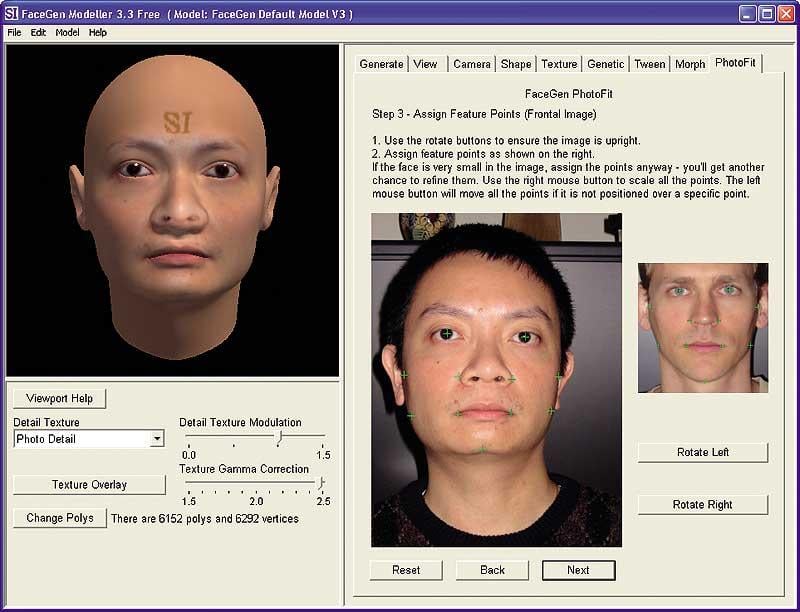Open the Model menu
Screen dimensions: 800x612
67,33
